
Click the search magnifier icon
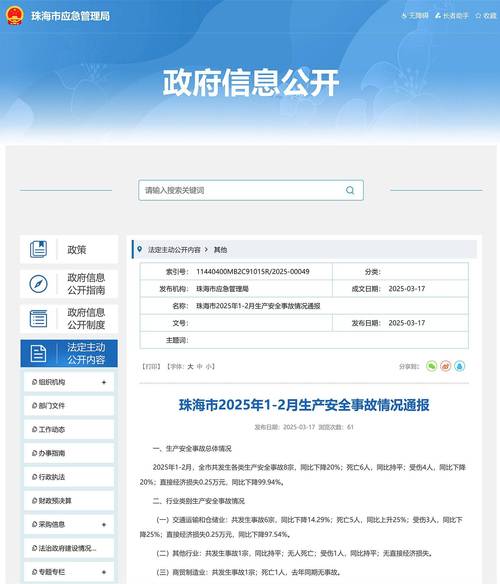click(350, 190)
